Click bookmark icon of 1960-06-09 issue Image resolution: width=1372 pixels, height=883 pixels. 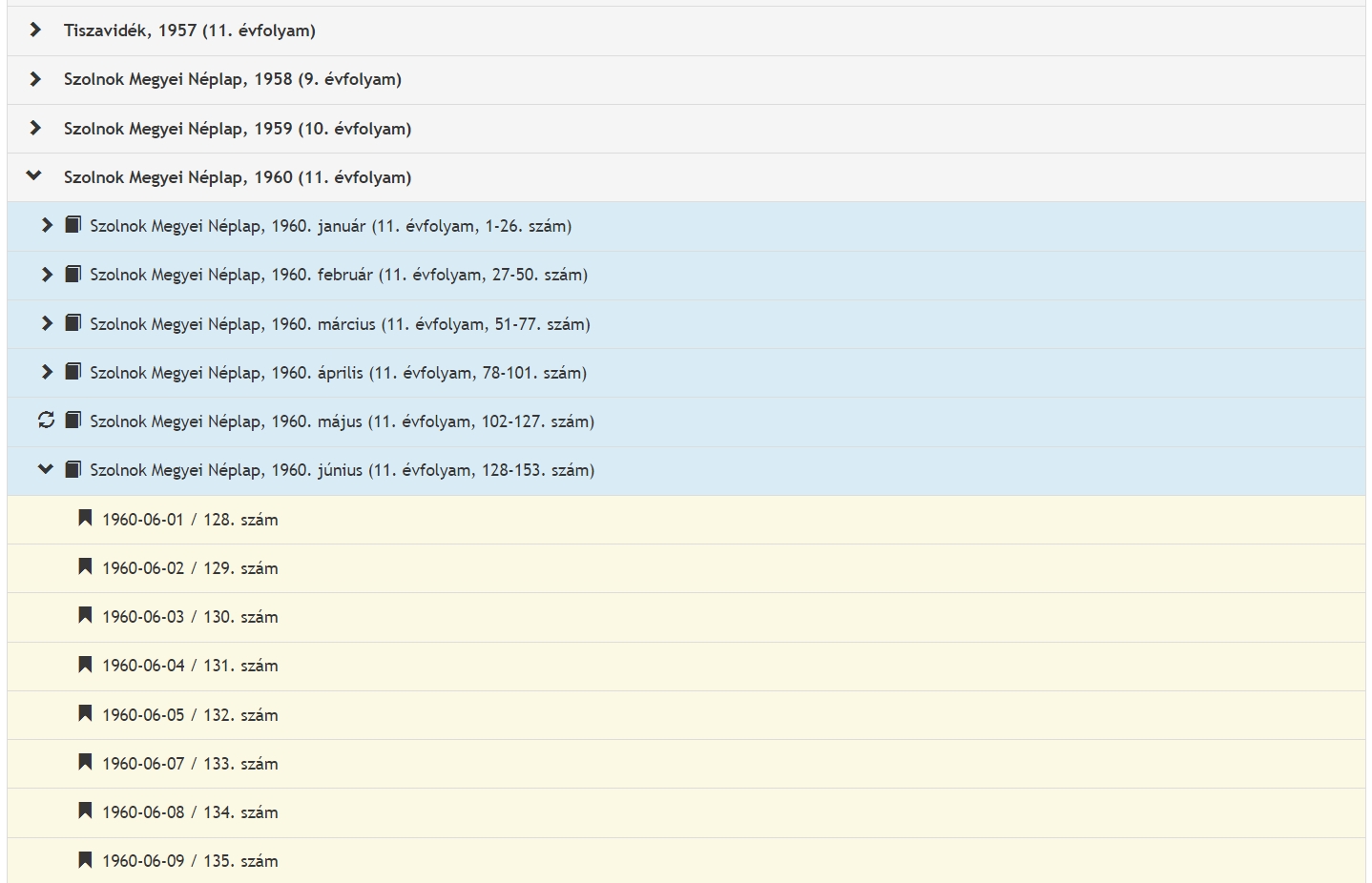(x=85, y=859)
